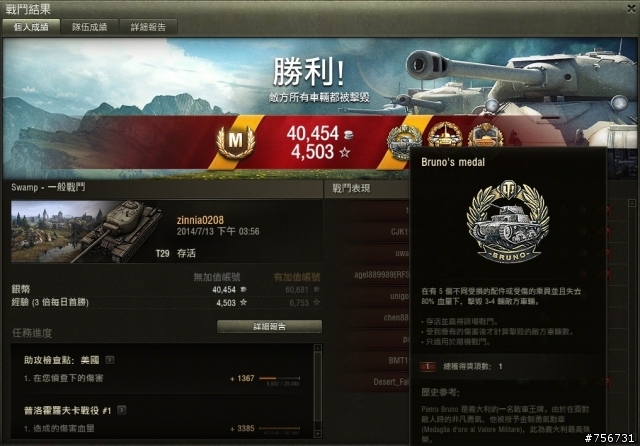This screenshot has height=446, width=640.
Task: Click the T29 tank thumbnail image
Action: click(x=87, y=231)
